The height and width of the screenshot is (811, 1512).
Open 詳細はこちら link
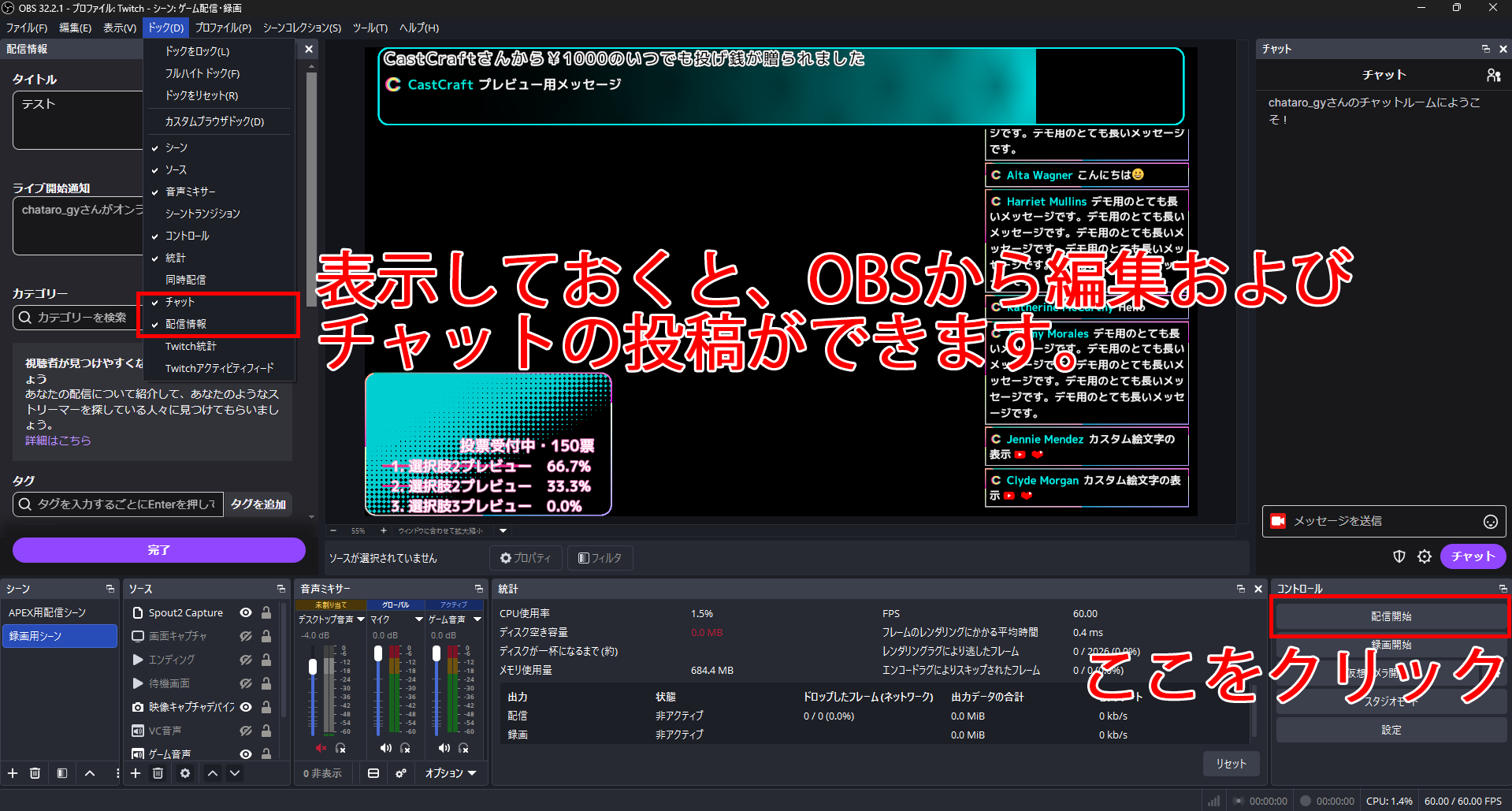coord(58,441)
